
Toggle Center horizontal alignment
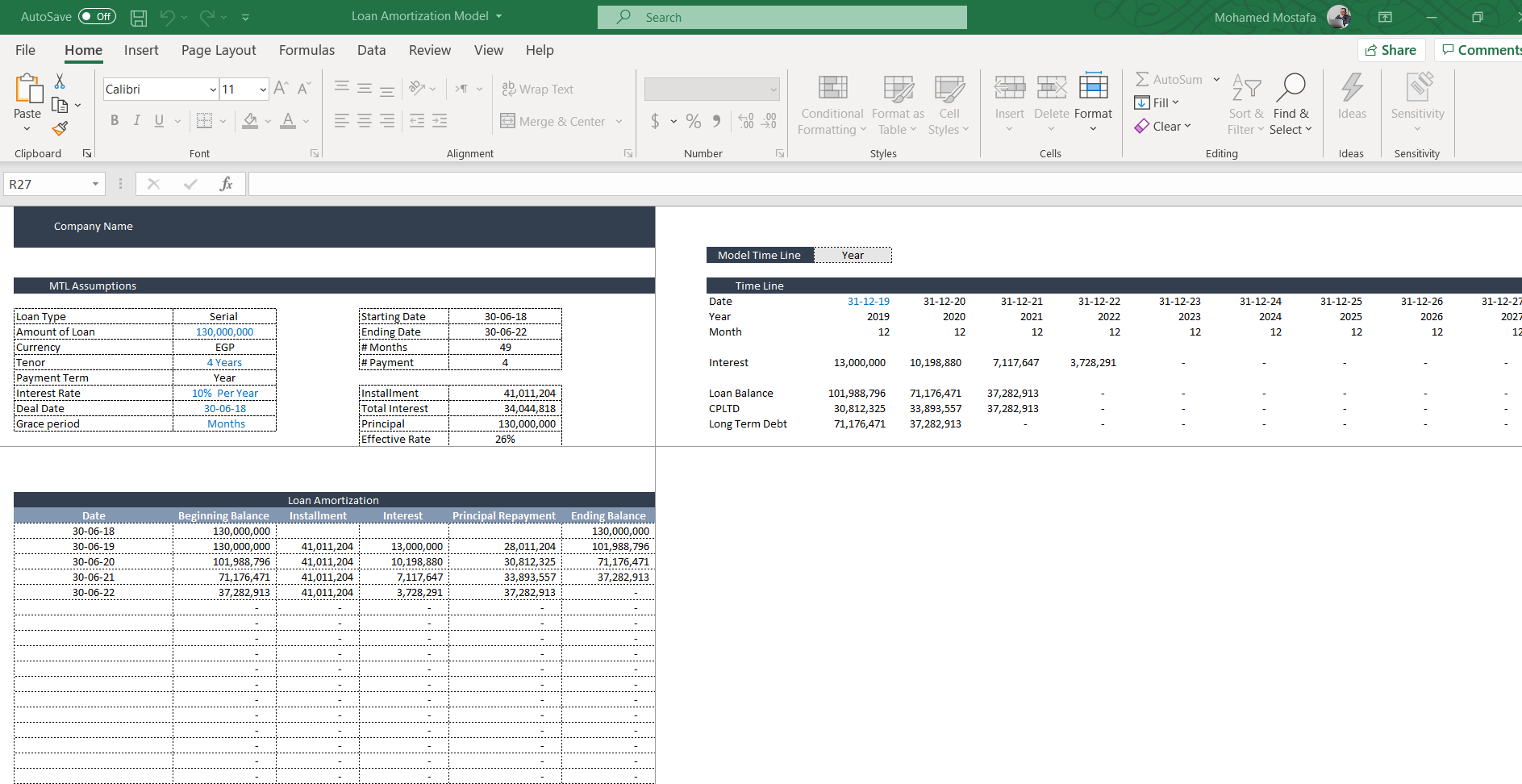[365, 120]
